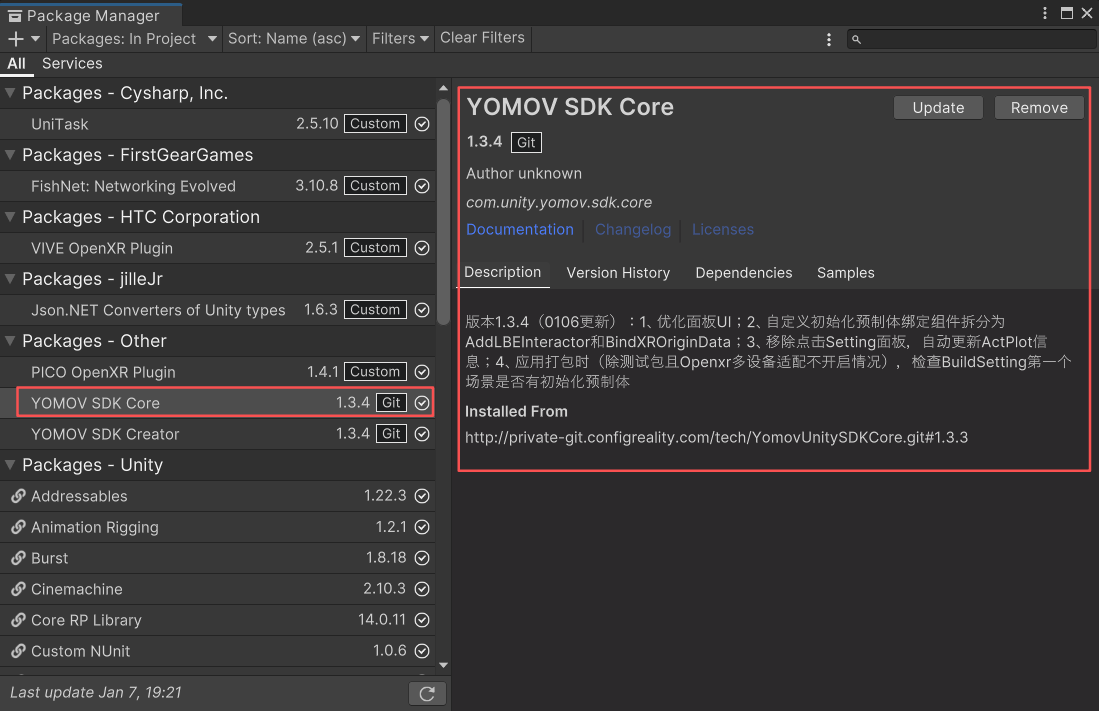Click installed checkmark for YOMOV SDK Creator
Viewport: 1099px width, 711px height.
422,434
